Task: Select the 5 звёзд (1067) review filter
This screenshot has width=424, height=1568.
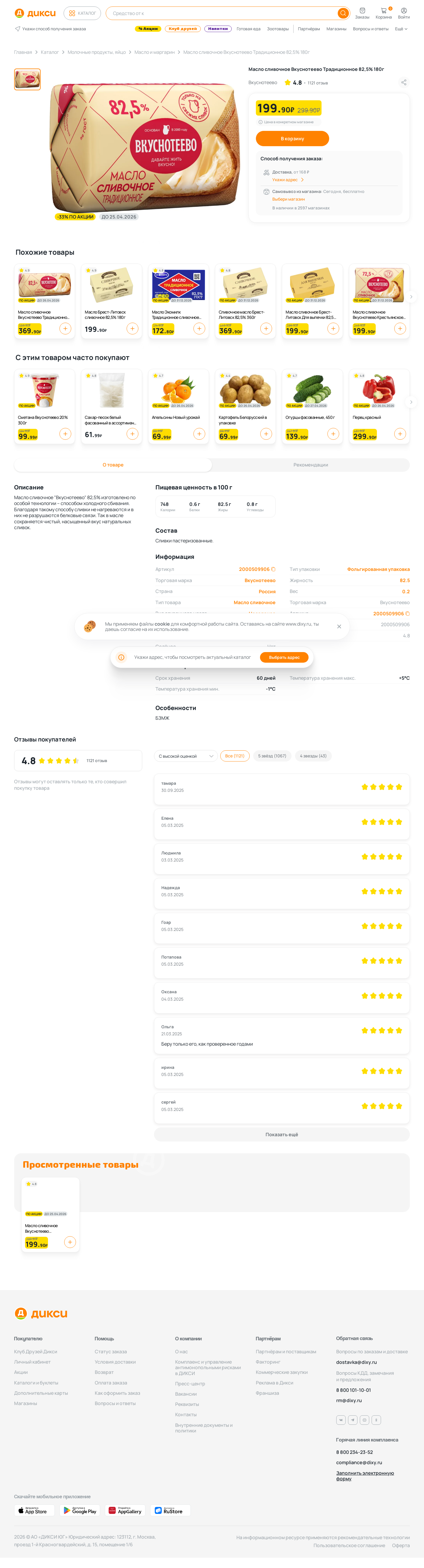Action: tap(272, 756)
